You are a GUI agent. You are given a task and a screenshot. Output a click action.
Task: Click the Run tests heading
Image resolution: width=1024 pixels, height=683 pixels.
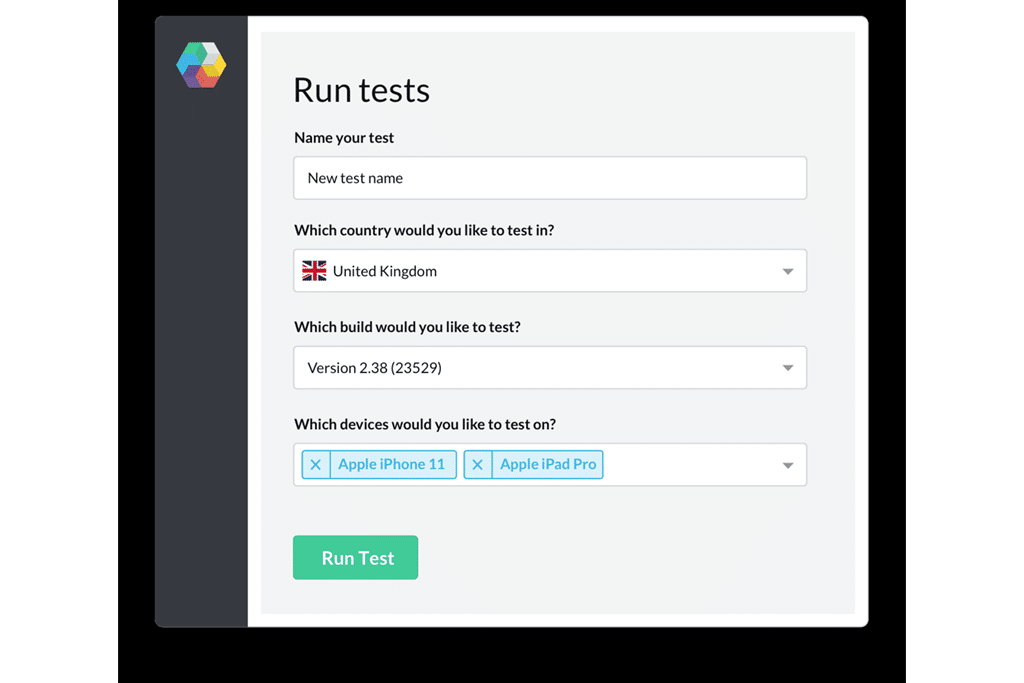[x=361, y=90]
